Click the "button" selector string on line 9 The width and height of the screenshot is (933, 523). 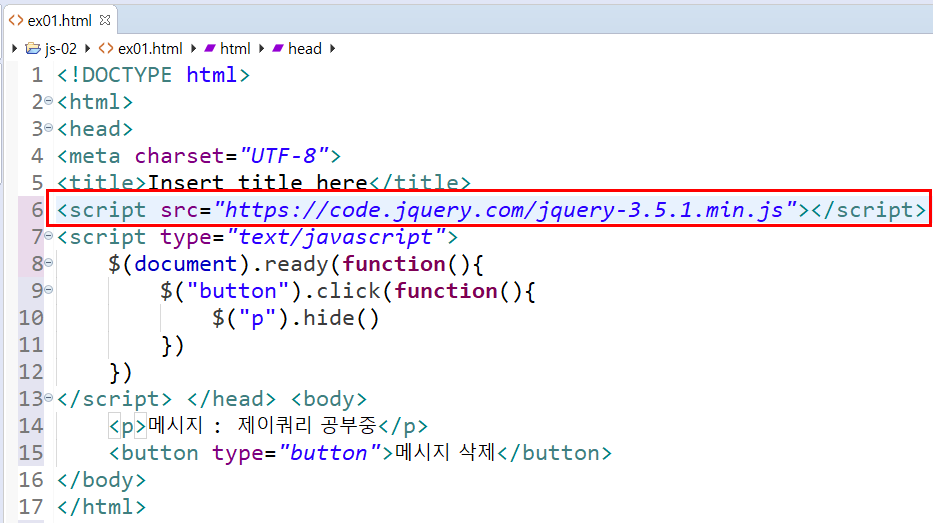coord(238,291)
